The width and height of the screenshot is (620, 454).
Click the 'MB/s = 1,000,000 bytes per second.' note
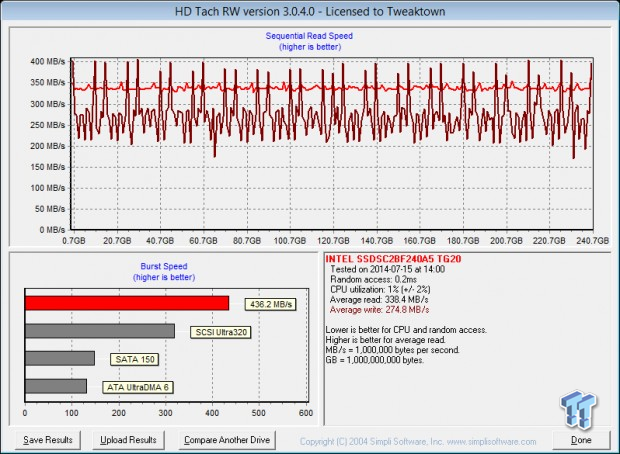point(393,350)
